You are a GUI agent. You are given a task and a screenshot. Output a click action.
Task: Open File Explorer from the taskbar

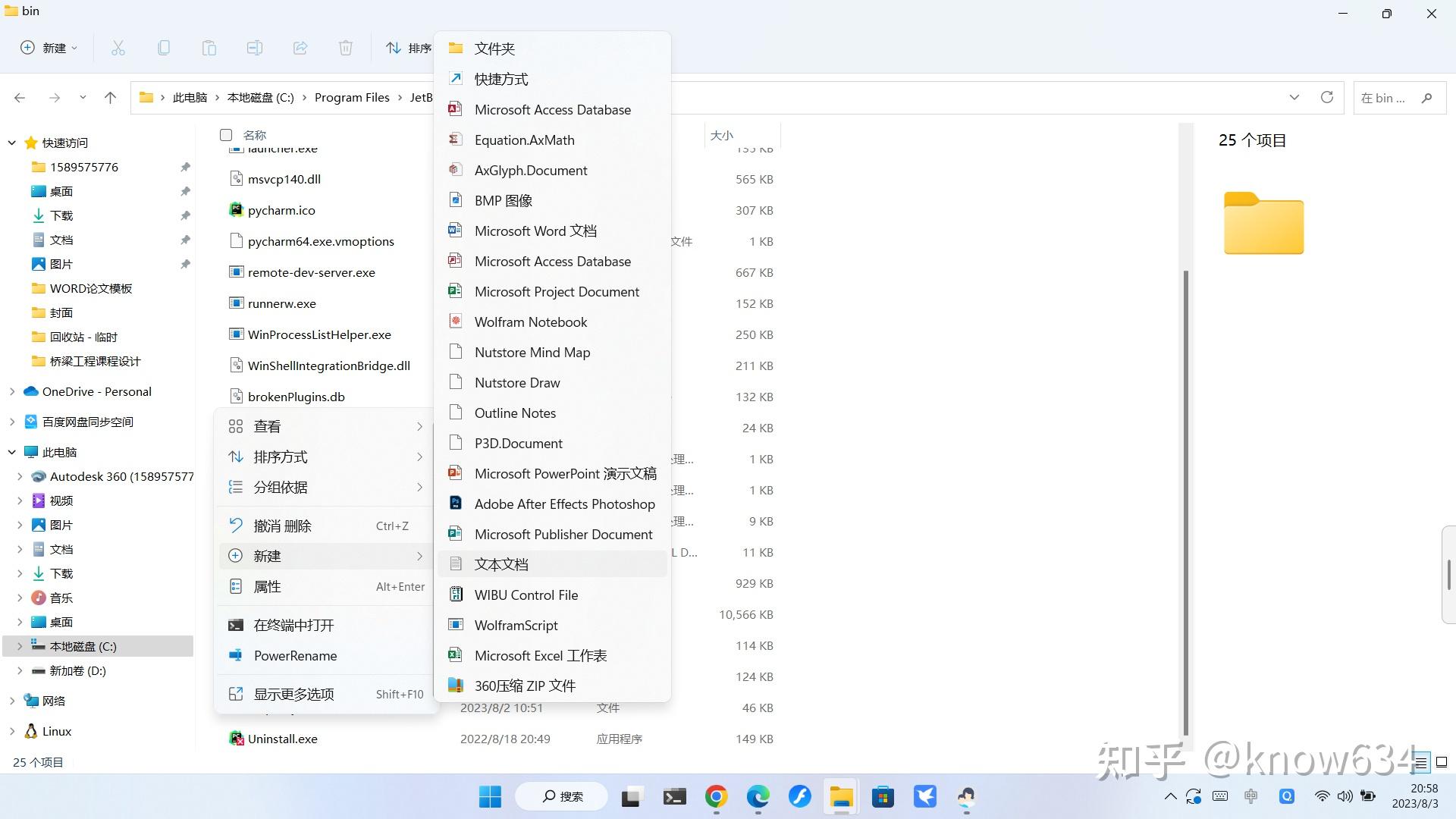pos(841,796)
